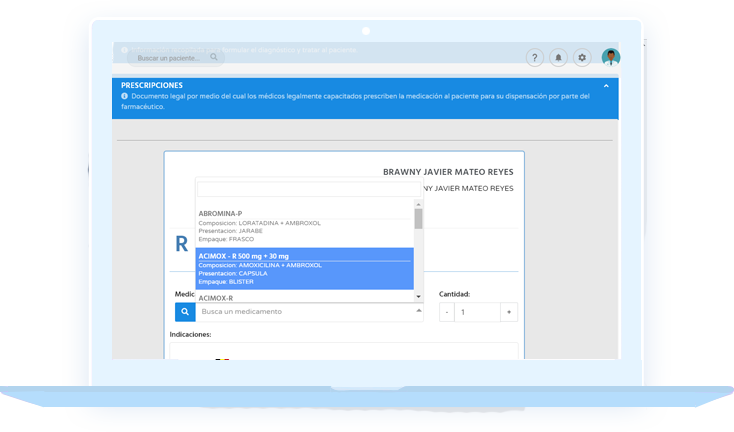Image resolution: width=734 pixels, height=432 pixels.
Task: Decrease quantity with minus button
Action: coord(446,312)
